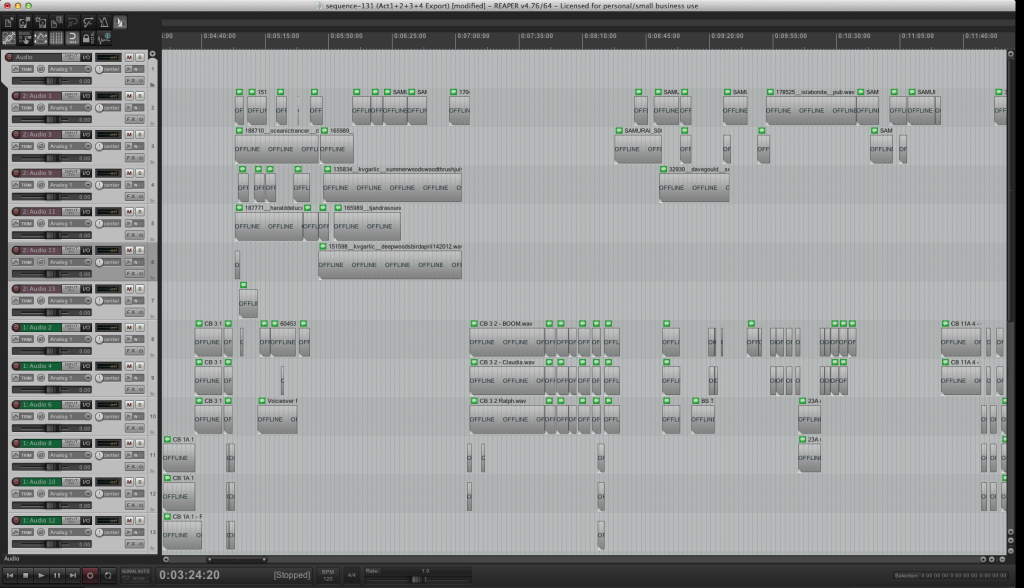This screenshot has height=588, width=1024.
Task: Toggle the auto-crossfade toolbar icon
Action: 120,22
